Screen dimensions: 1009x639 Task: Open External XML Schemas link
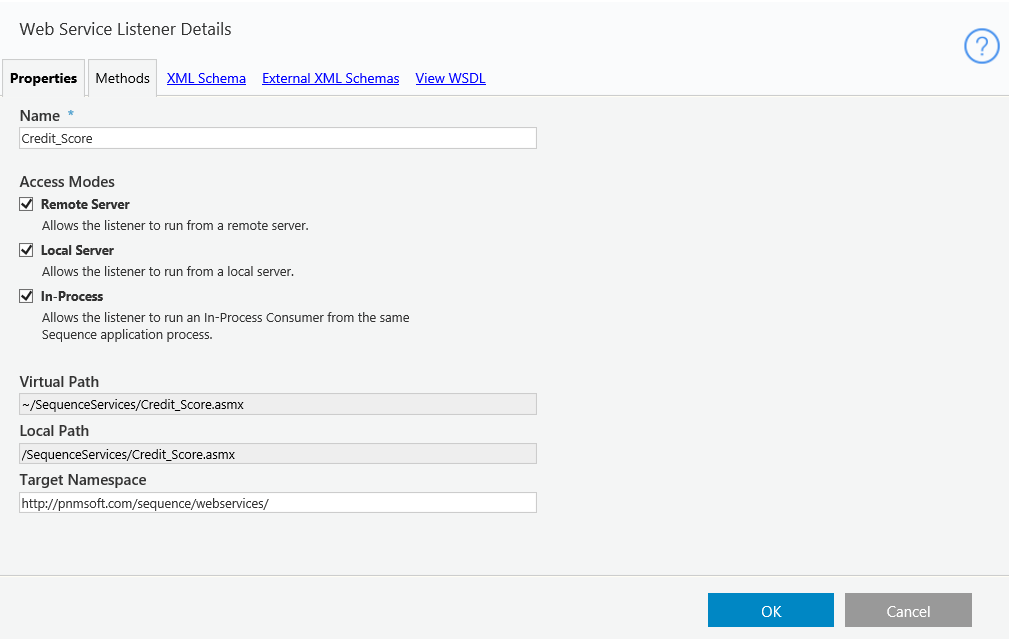(330, 78)
